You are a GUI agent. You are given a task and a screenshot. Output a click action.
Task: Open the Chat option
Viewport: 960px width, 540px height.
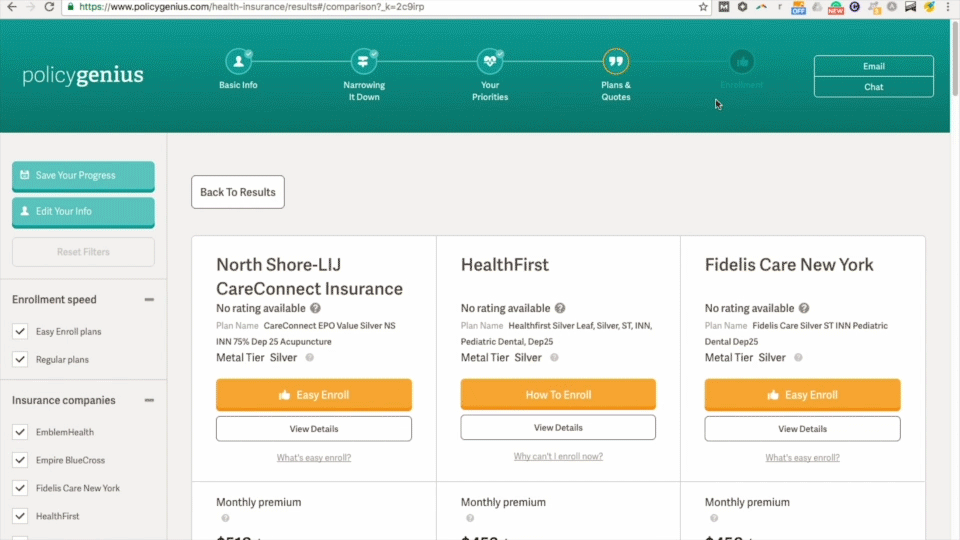874,87
